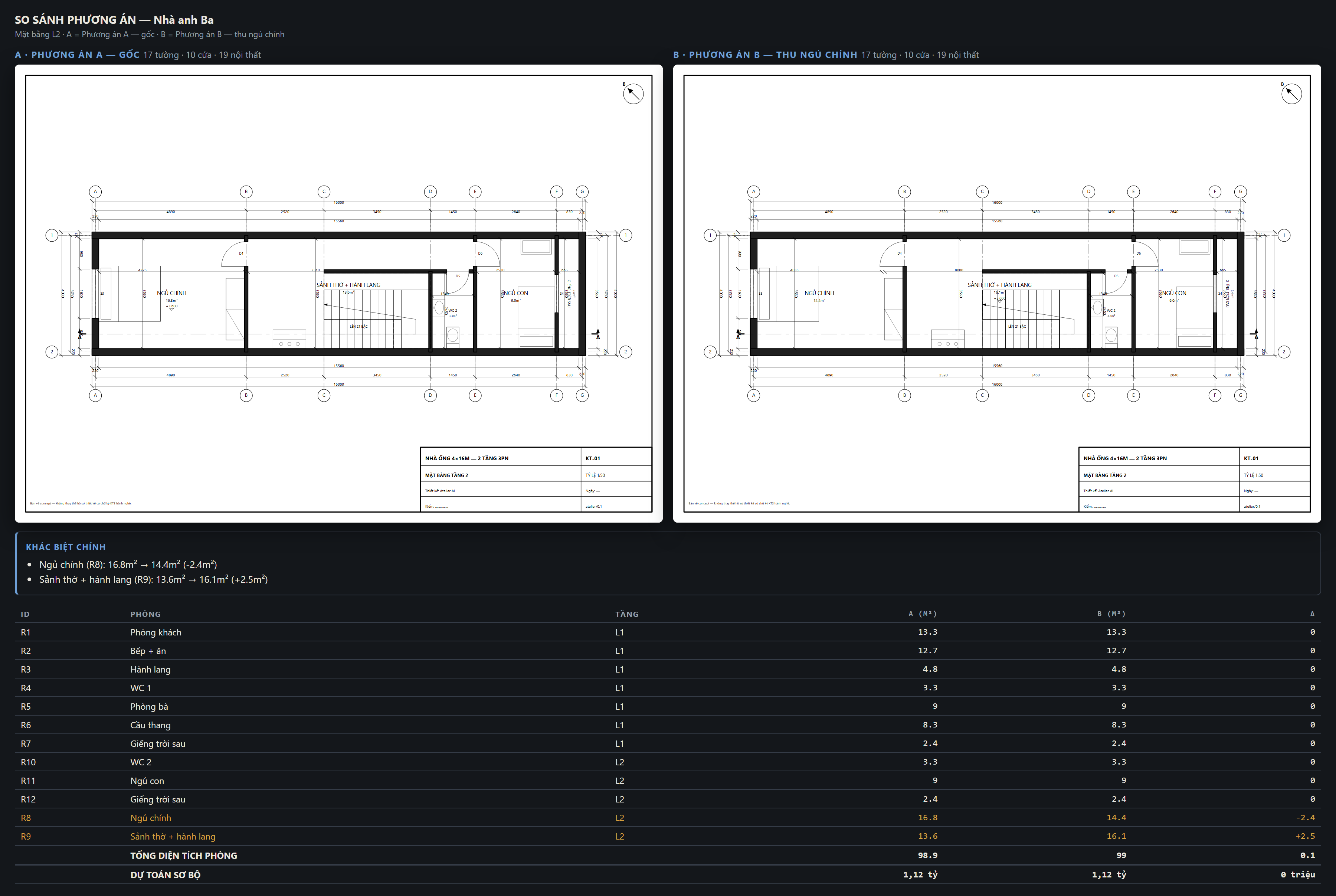Select the 'Cầu thang' table cell
Screen dimensions: 1336x896
[x=150, y=725]
